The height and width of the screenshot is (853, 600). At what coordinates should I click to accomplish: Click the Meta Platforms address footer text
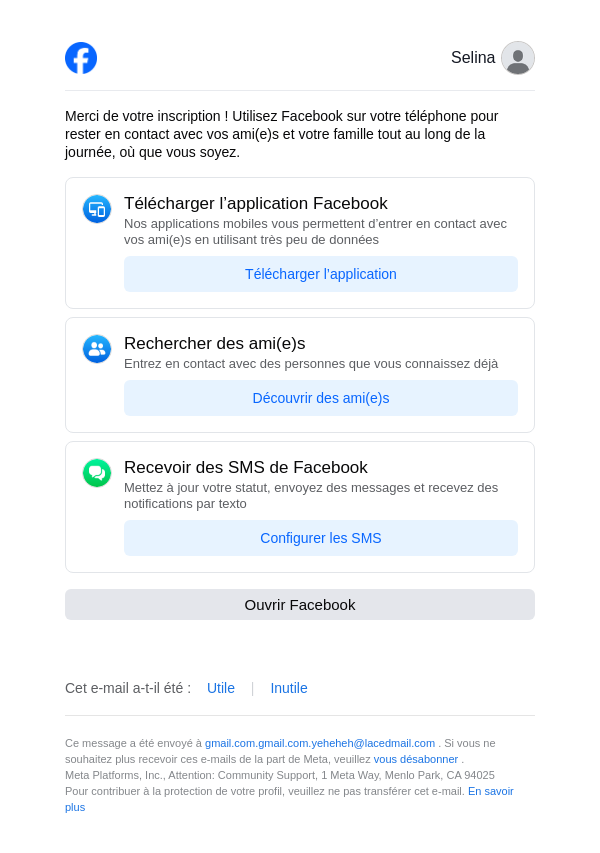click(x=280, y=775)
